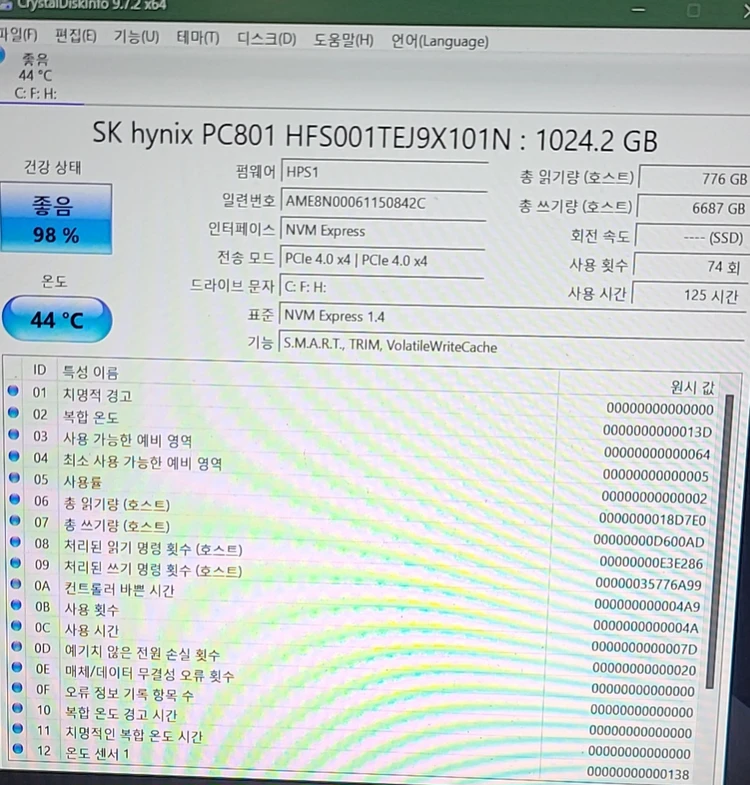Open the 언어(Language) menu
The width and height of the screenshot is (750, 785).
click(440, 41)
